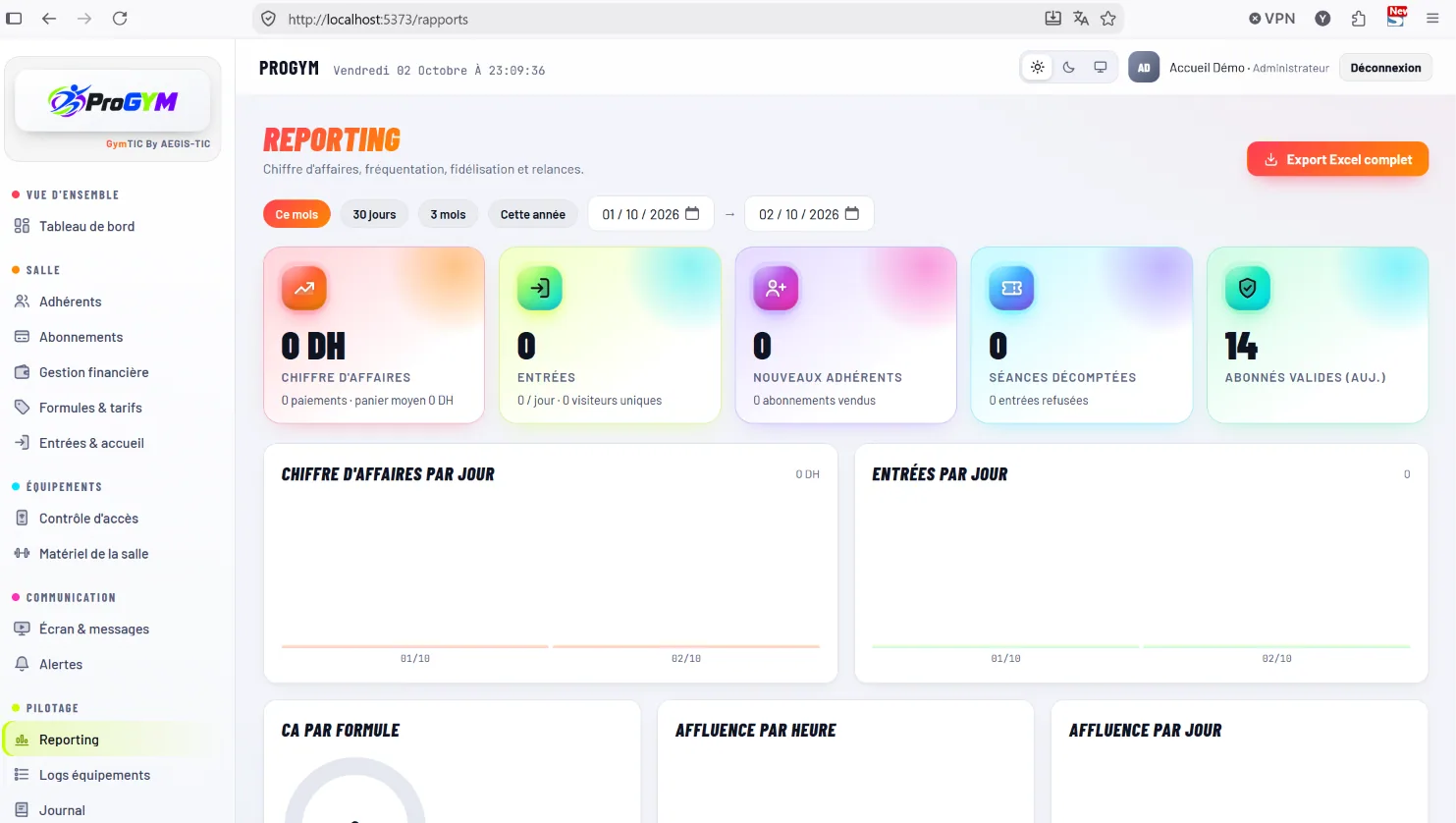The image size is (1456, 823).
Task: Click the Entrées card login icon
Action: click(540, 289)
